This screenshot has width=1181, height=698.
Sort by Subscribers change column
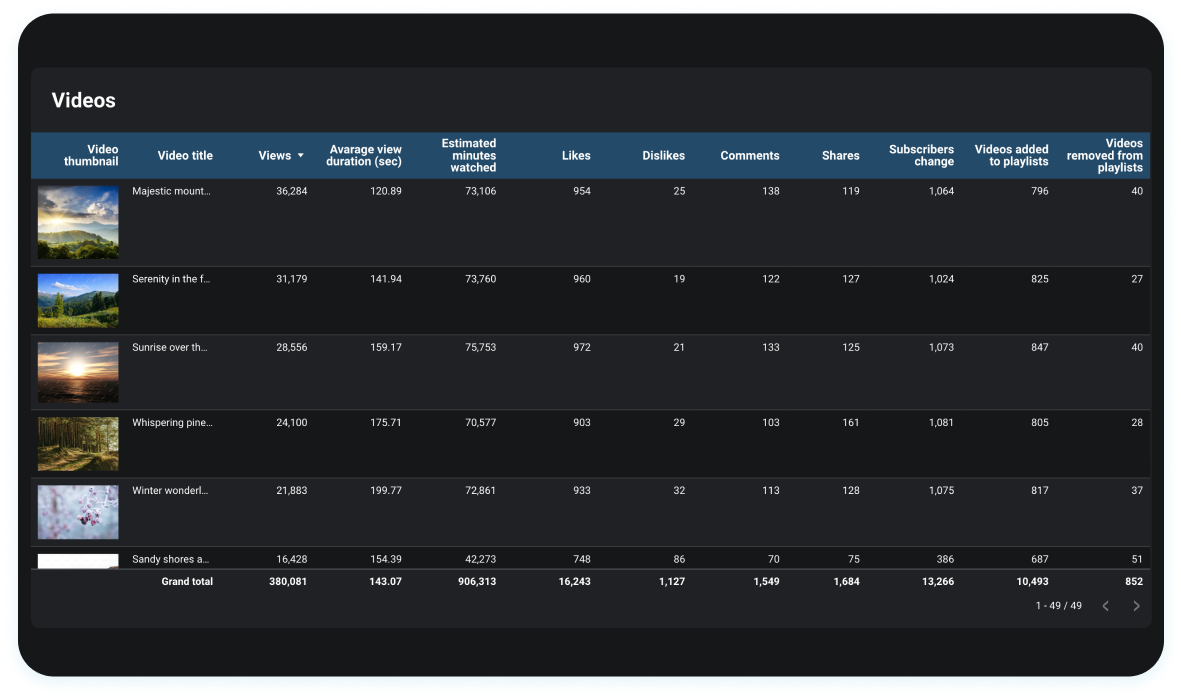tap(921, 155)
